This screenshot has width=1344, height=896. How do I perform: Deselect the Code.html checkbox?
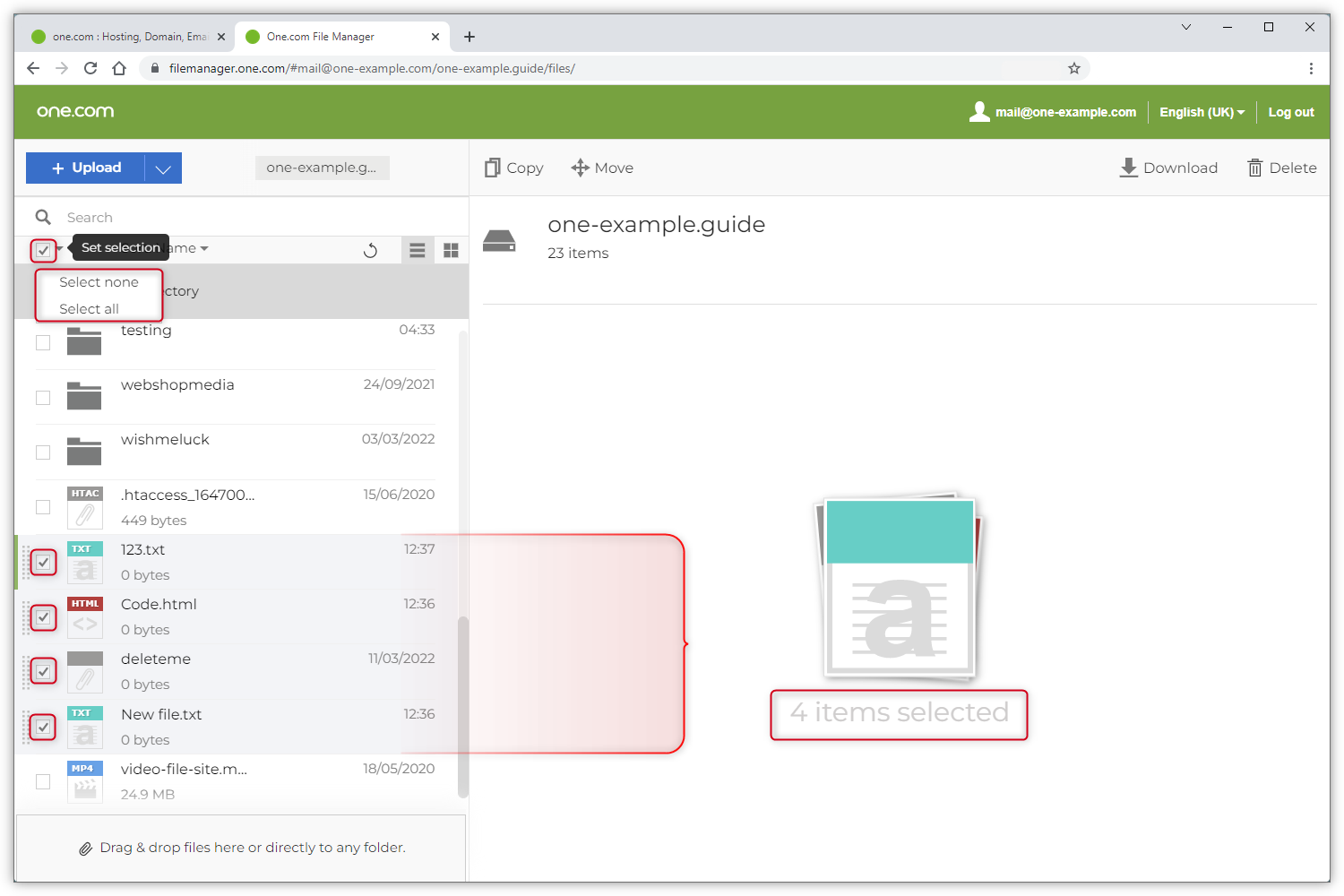pos(43,617)
